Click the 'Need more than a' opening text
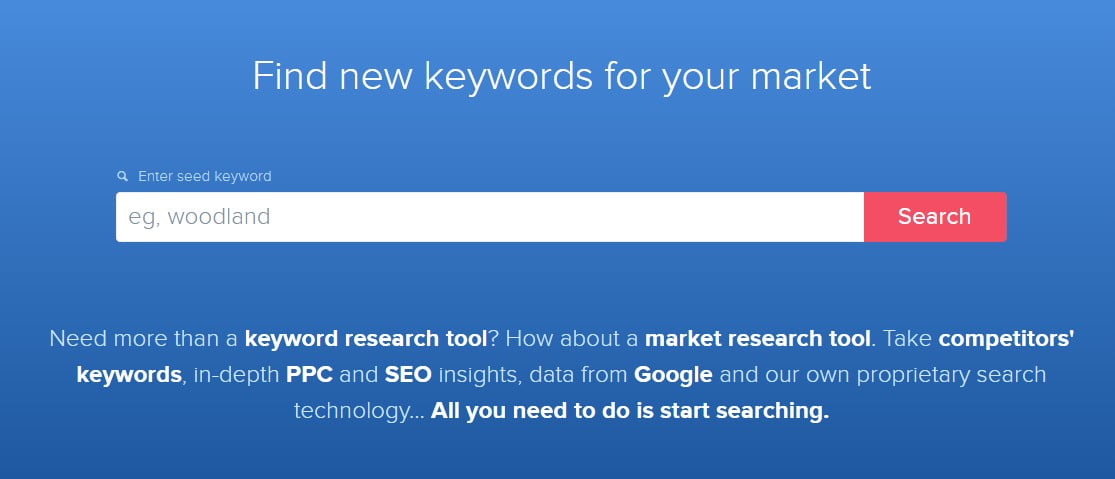Image resolution: width=1115 pixels, height=479 pixels. [x=144, y=338]
